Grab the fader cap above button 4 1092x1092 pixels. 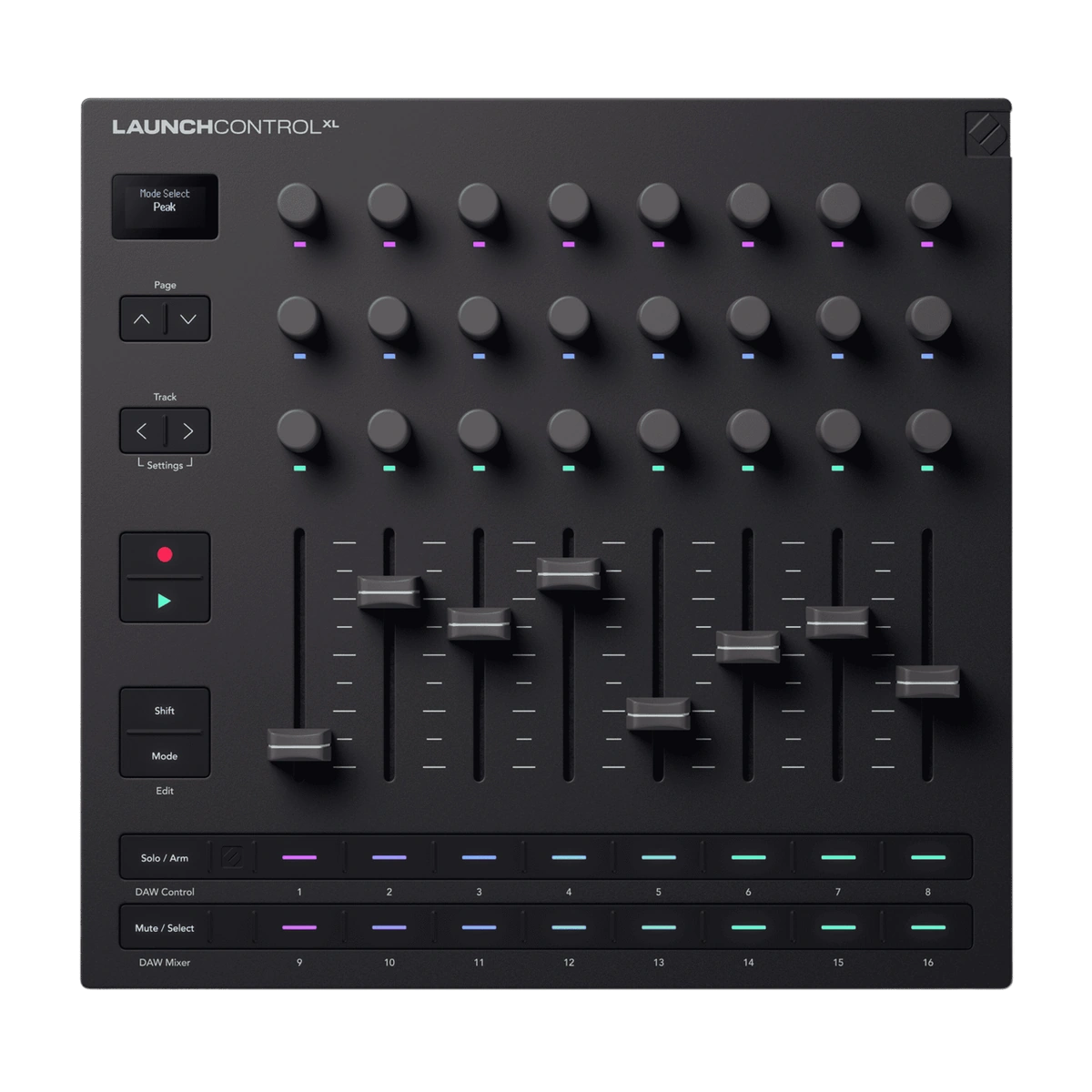point(569,574)
